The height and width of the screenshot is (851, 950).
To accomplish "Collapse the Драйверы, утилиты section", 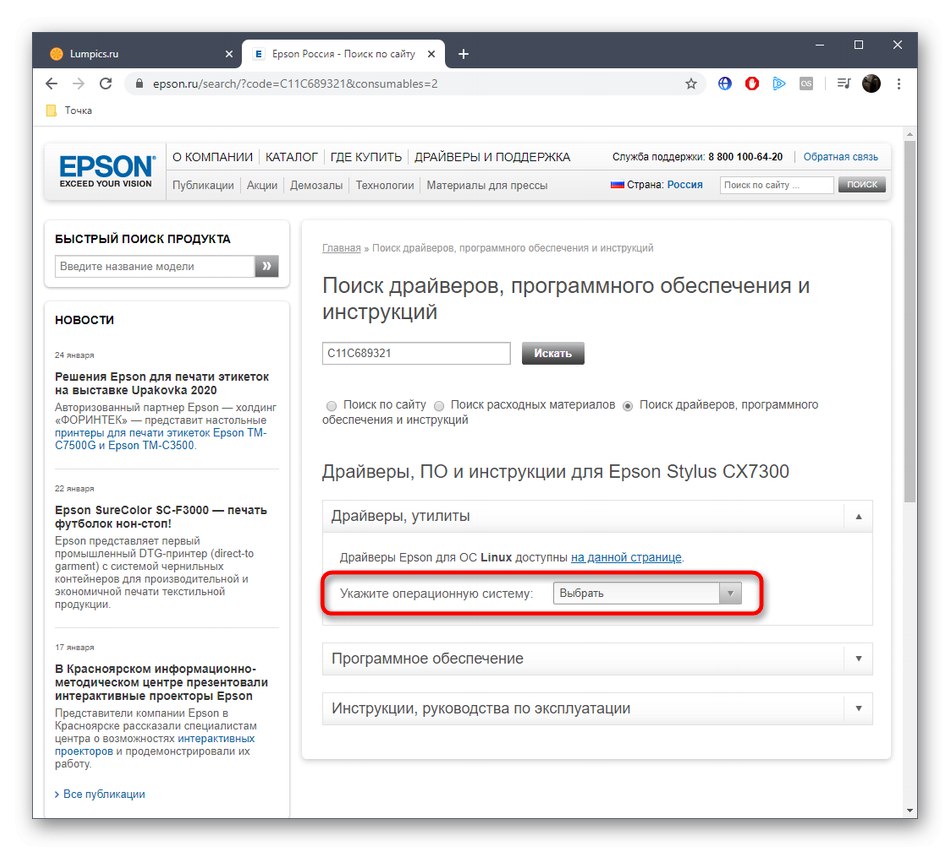I will (x=597, y=516).
